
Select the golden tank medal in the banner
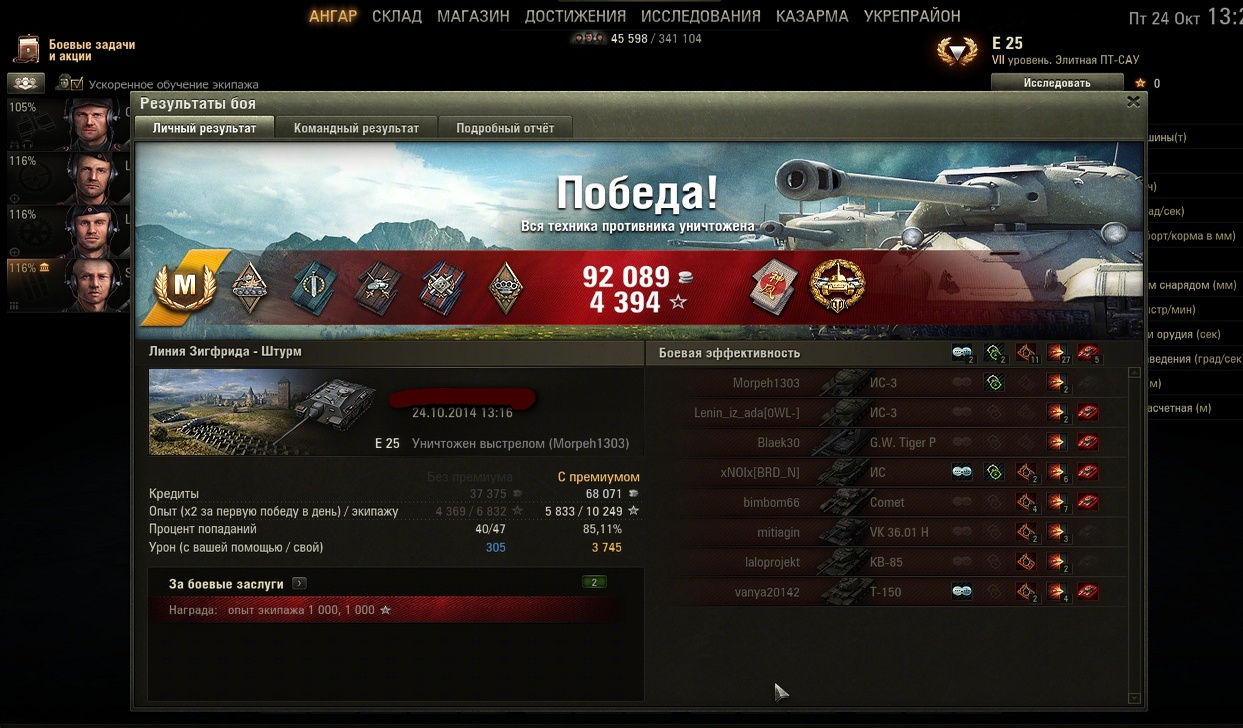click(836, 286)
